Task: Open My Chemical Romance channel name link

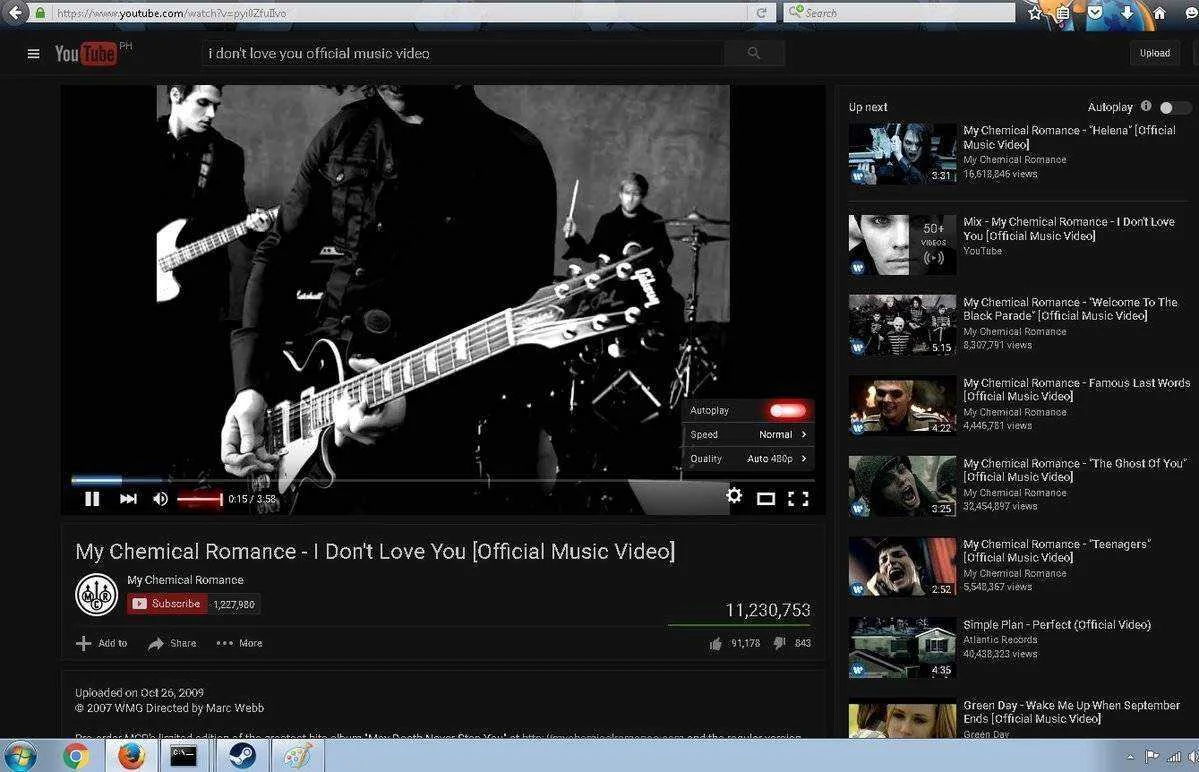Action: (185, 580)
